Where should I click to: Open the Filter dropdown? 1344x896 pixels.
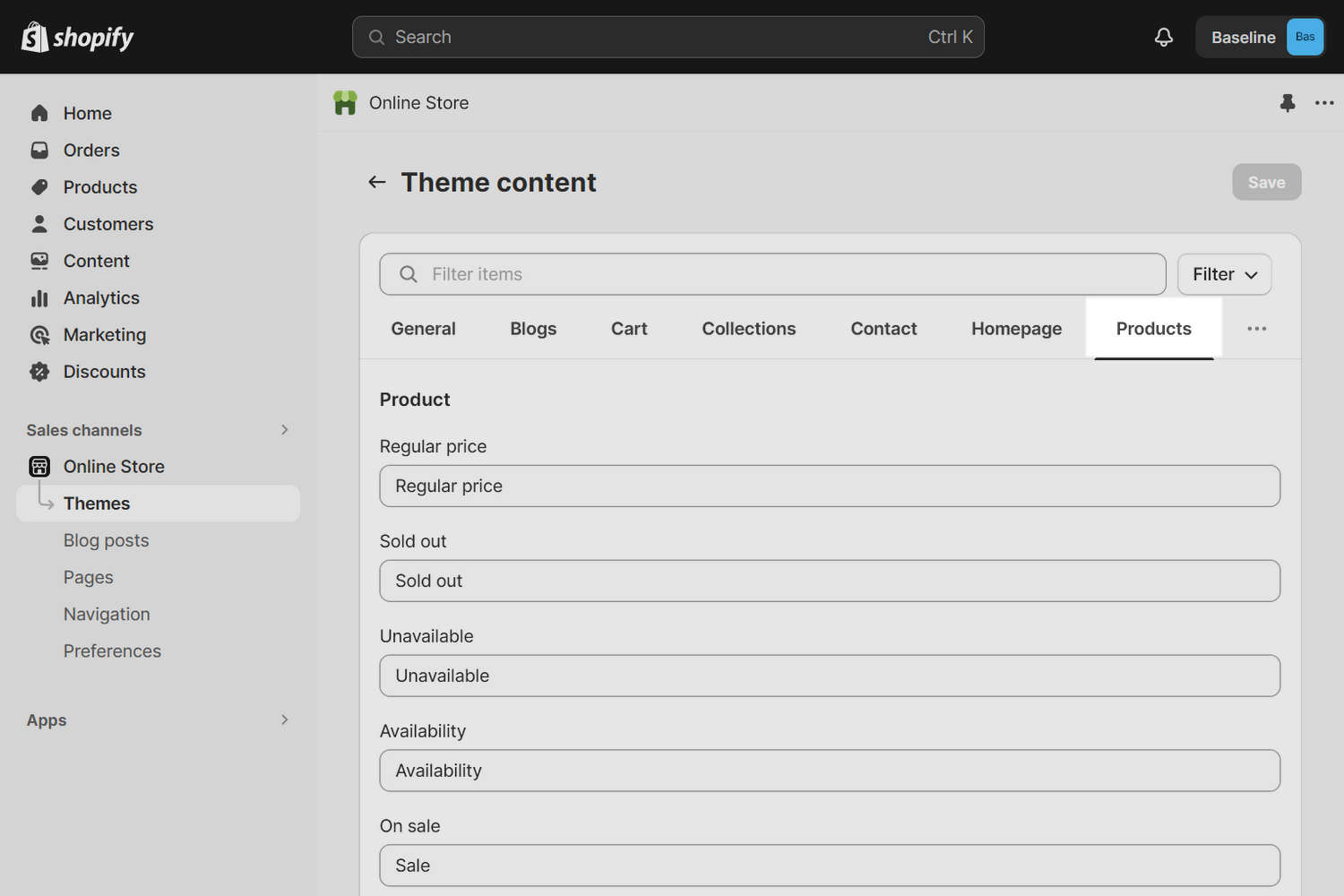point(1224,274)
